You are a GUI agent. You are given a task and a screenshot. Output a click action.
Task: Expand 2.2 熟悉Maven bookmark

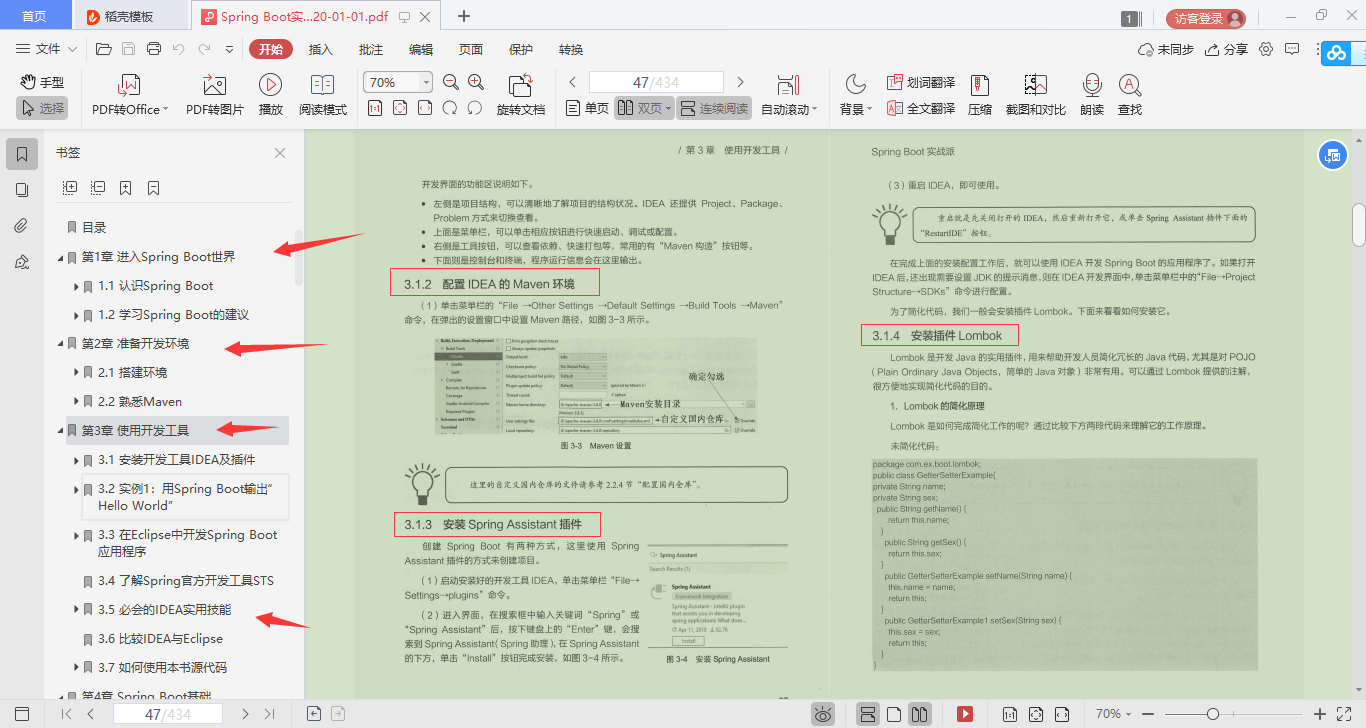77,402
